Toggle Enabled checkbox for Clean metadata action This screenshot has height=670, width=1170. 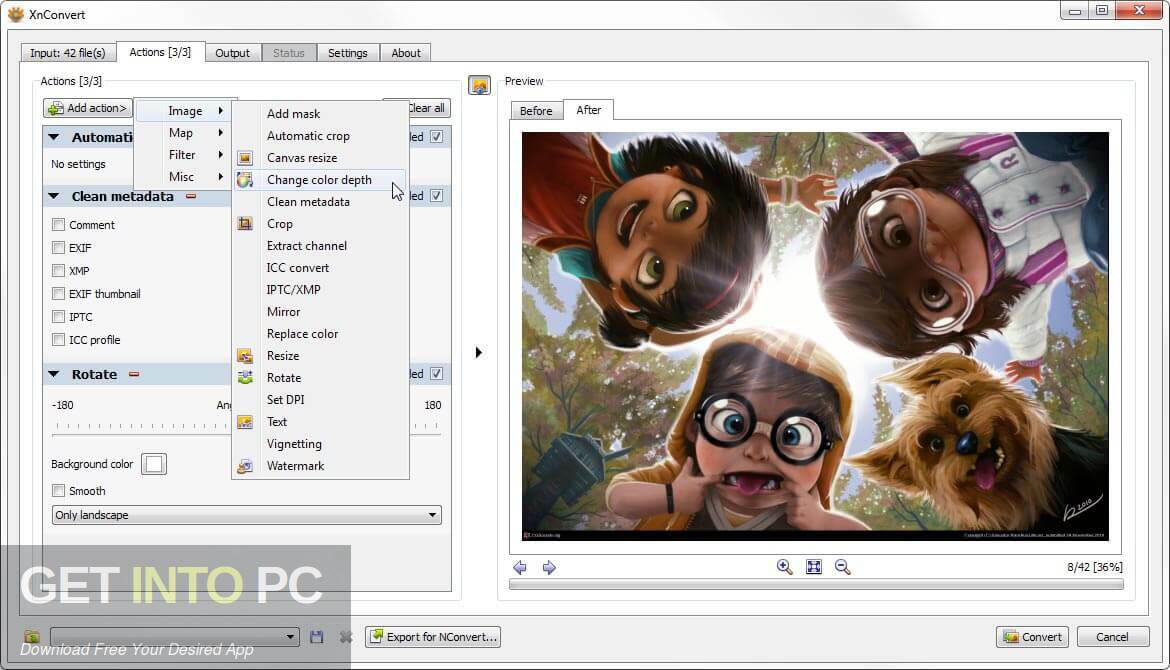pos(437,195)
